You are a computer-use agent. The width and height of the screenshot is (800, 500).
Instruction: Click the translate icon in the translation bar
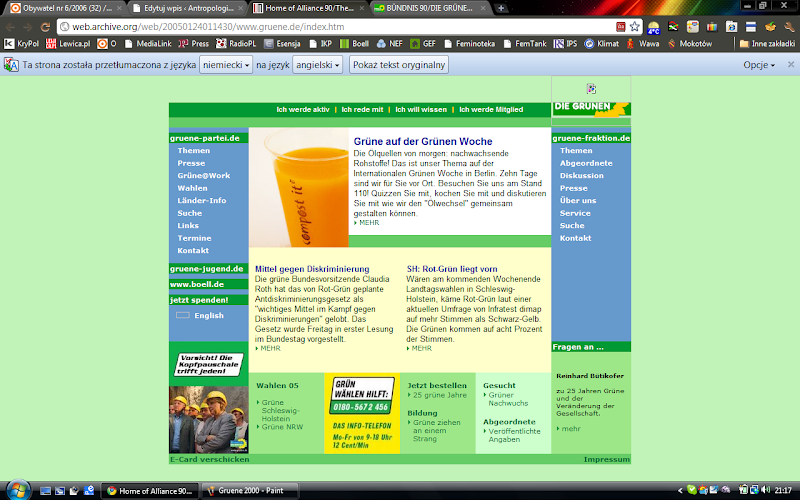click(11, 65)
